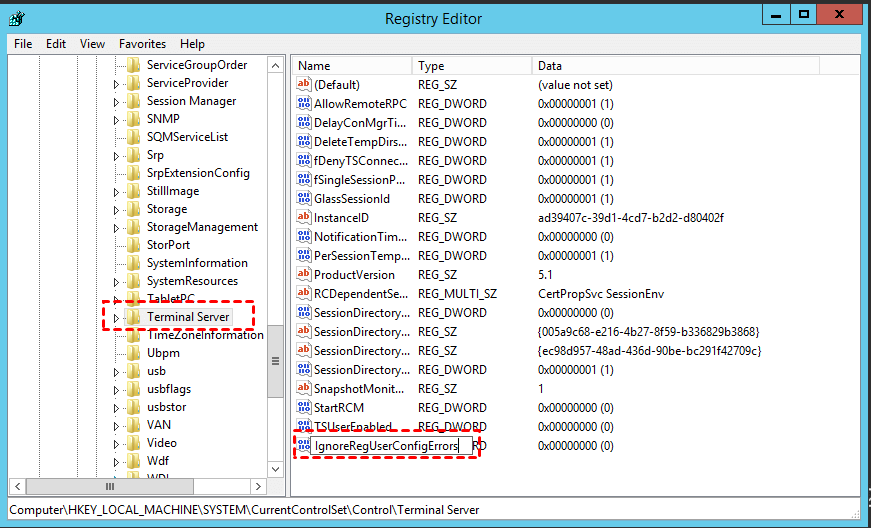This screenshot has height=528, width=871.
Task: Expand the Terminal Server tree node
Action: pyautogui.click(x=116, y=318)
